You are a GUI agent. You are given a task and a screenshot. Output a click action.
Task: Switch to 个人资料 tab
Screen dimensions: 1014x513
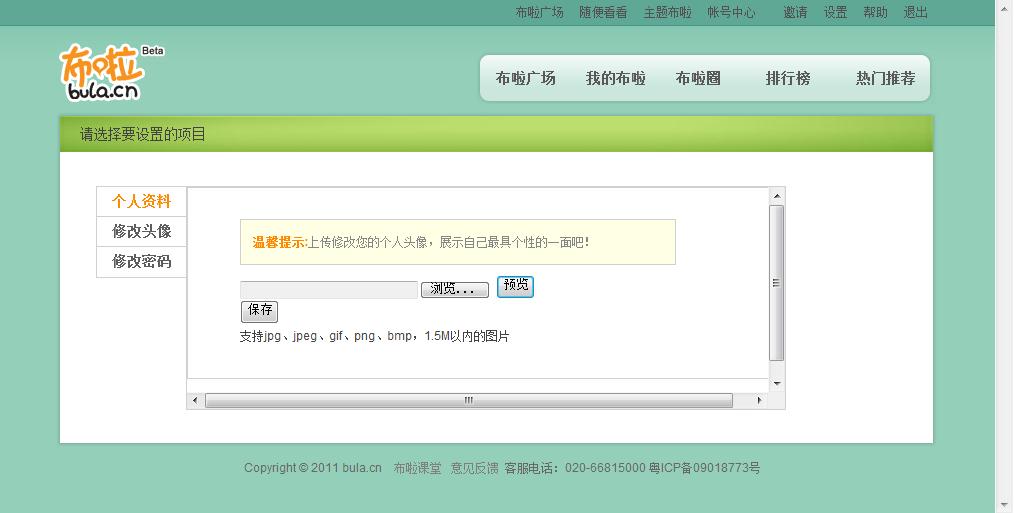(142, 201)
